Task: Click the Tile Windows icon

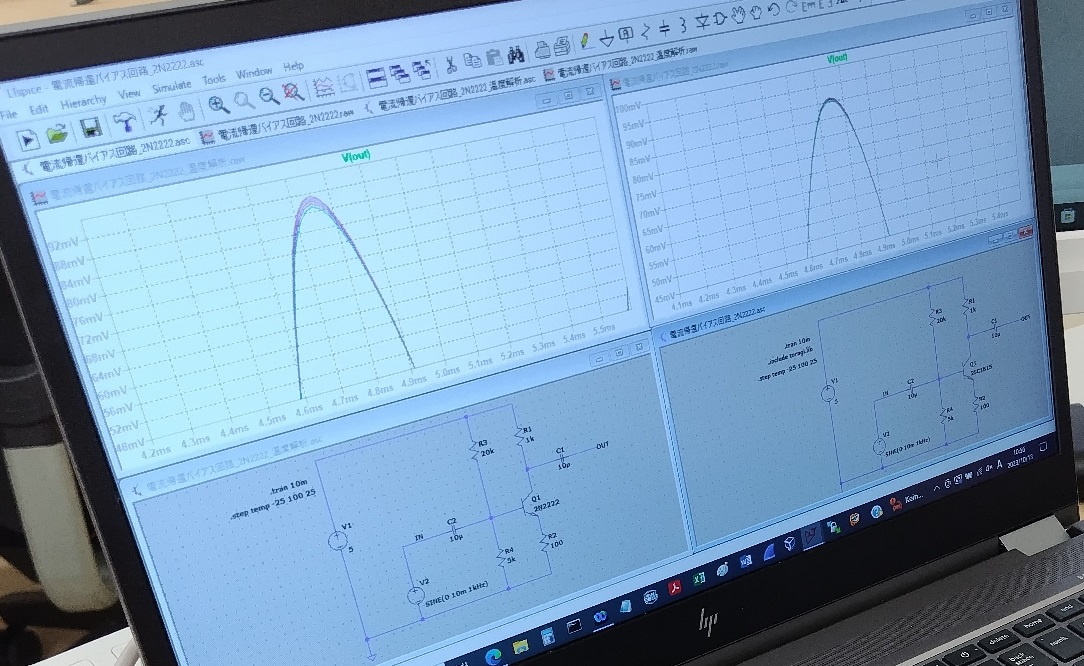Action: click(x=376, y=77)
